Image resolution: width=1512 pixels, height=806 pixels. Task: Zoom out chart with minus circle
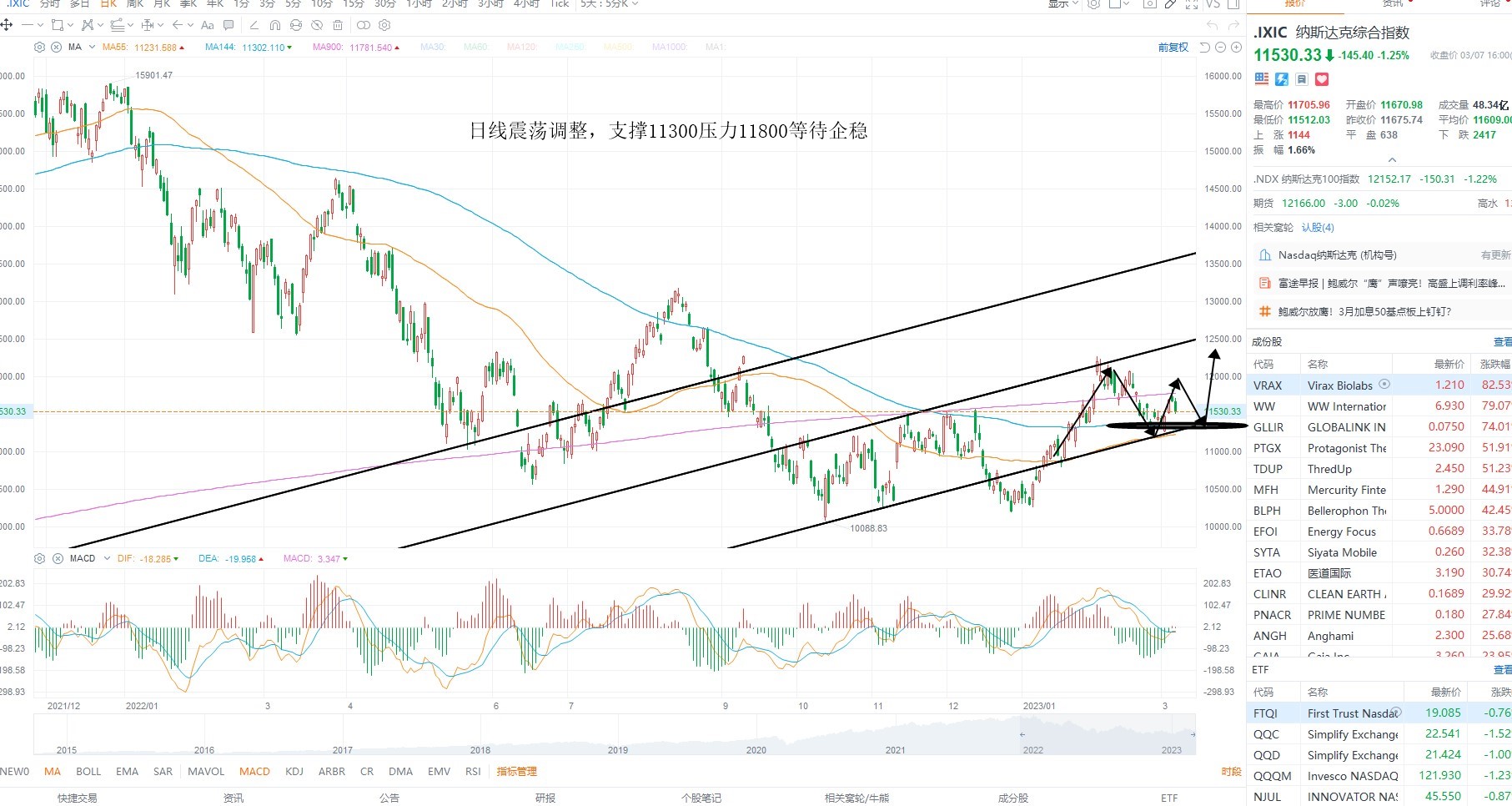pyautogui.click(x=1221, y=48)
